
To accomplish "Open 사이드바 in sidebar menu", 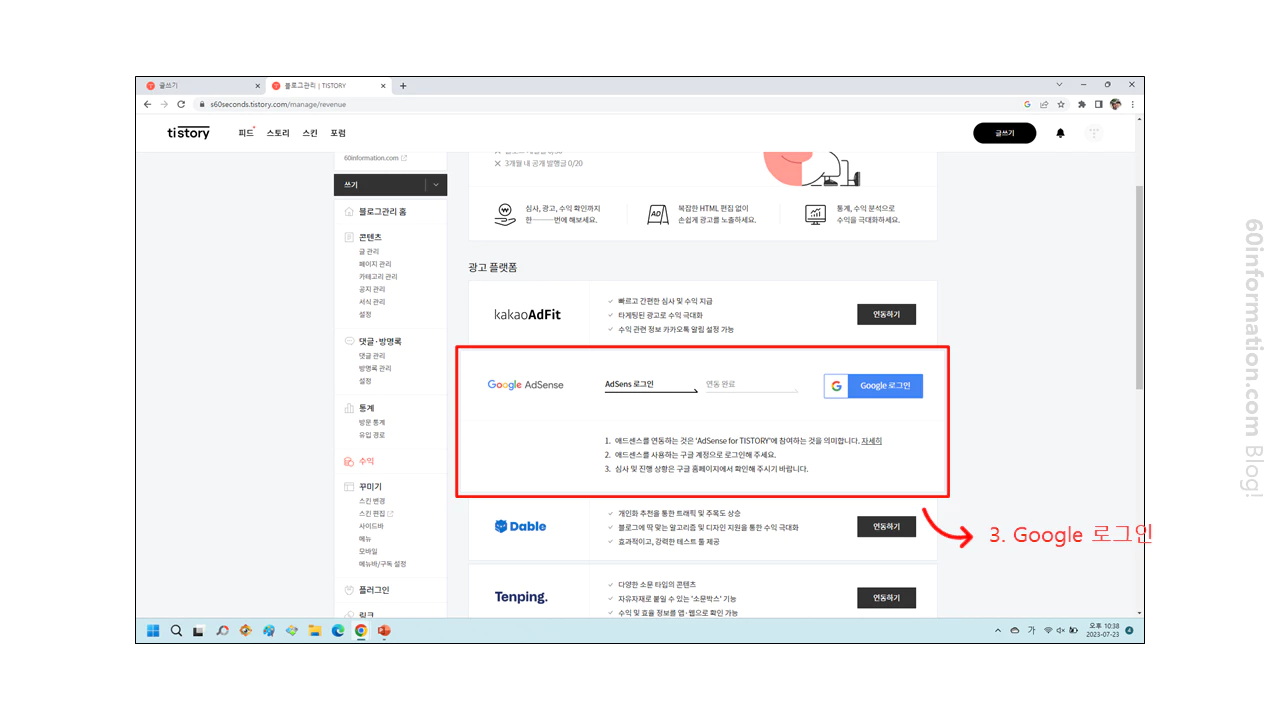I will click(371, 526).
